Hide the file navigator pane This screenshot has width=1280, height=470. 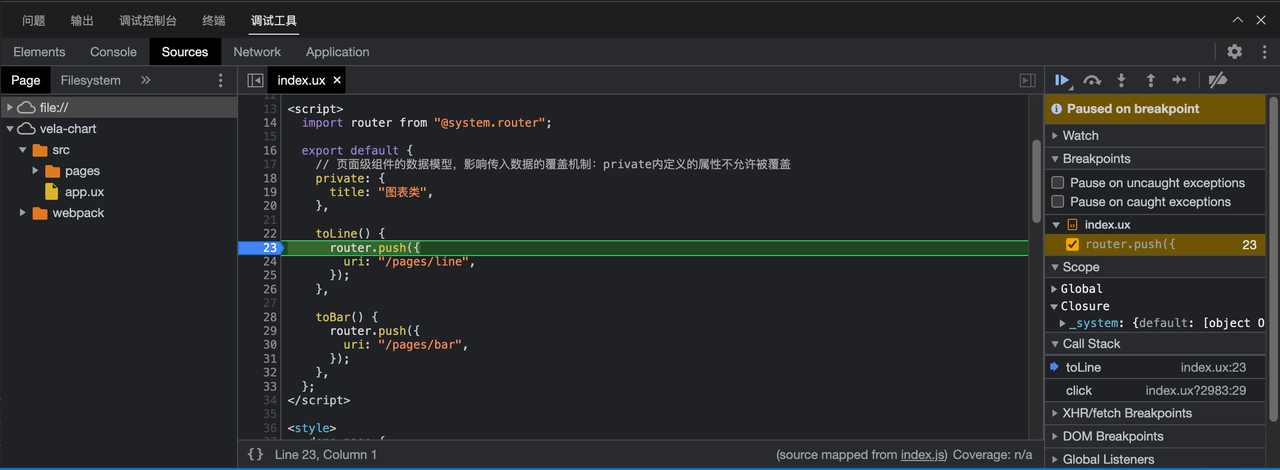(255, 80)
